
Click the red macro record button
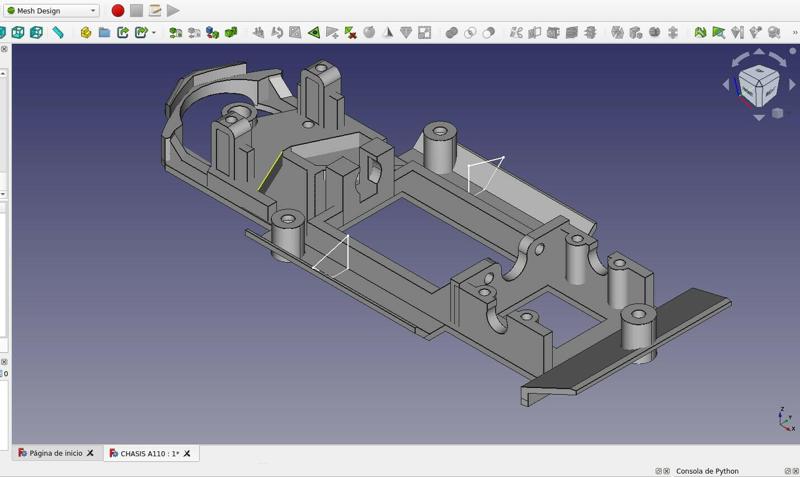point(118,11)
